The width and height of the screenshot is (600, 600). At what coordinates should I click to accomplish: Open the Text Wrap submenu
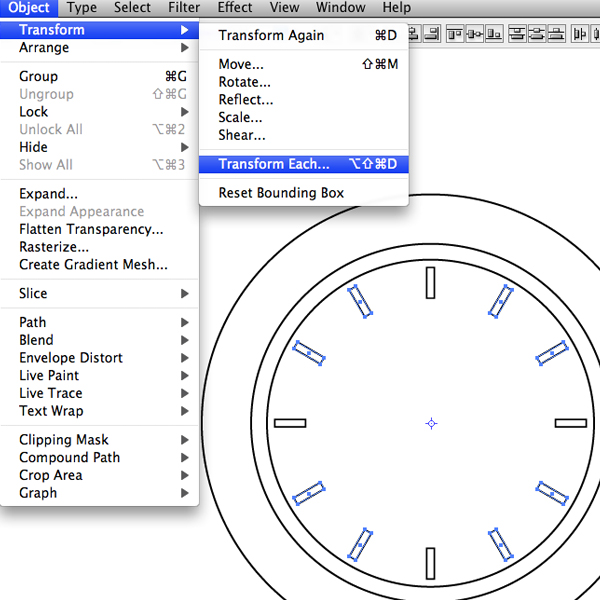(99, 411)
